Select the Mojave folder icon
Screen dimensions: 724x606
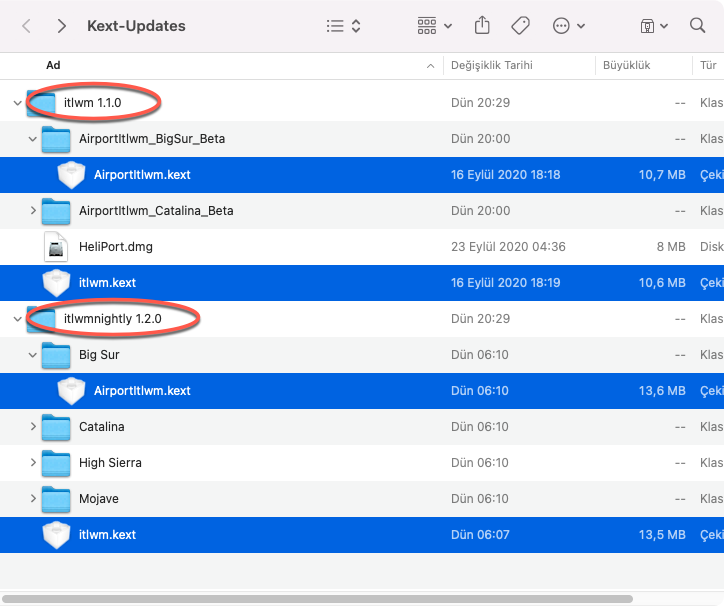pyautogui.click(x=56, y=499)
